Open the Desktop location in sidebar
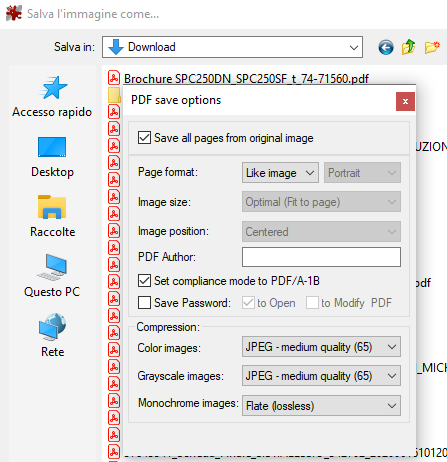 tap(52, 157)
